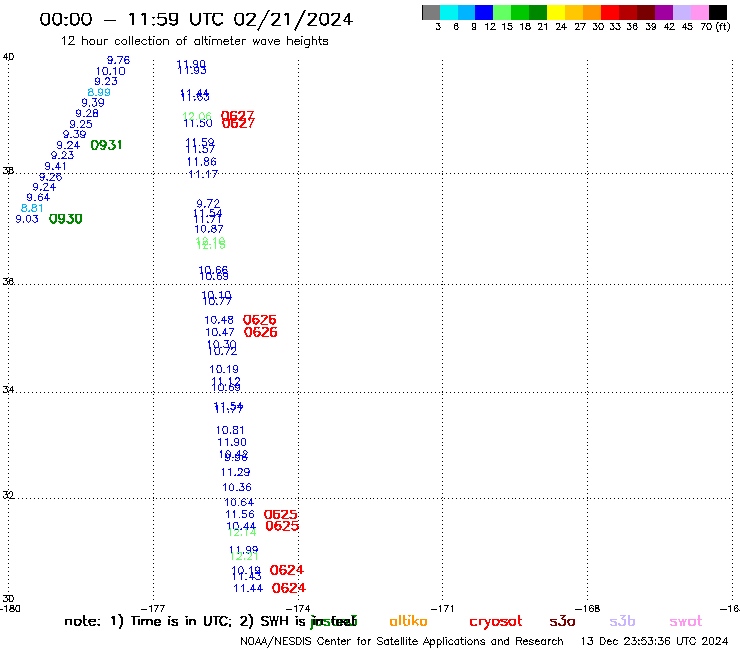Click the wave height value 11.90
This screenshot has height=650, width=740.
pyautogui.click(x=232, y=442)
